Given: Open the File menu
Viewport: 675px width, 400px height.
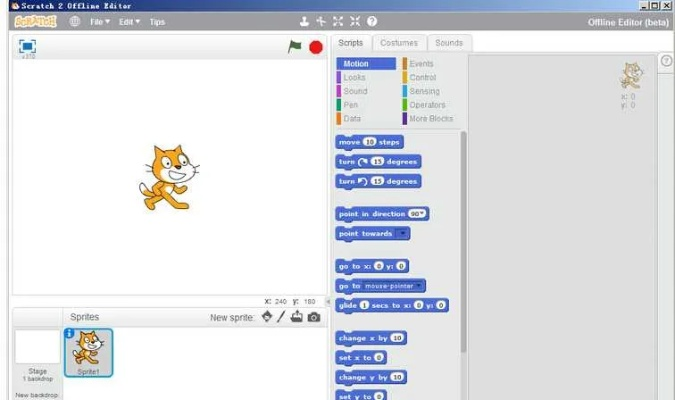Looking at the screenshot, I should point(100,21).
